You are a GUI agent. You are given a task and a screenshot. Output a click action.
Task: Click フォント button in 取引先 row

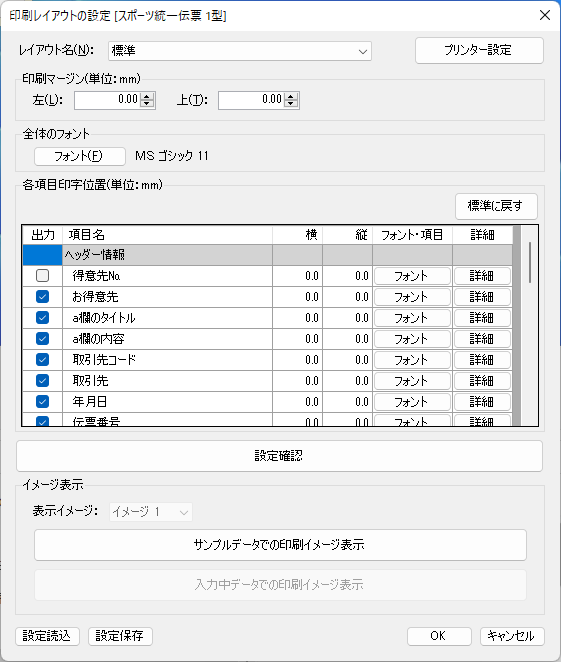point(412,381)
